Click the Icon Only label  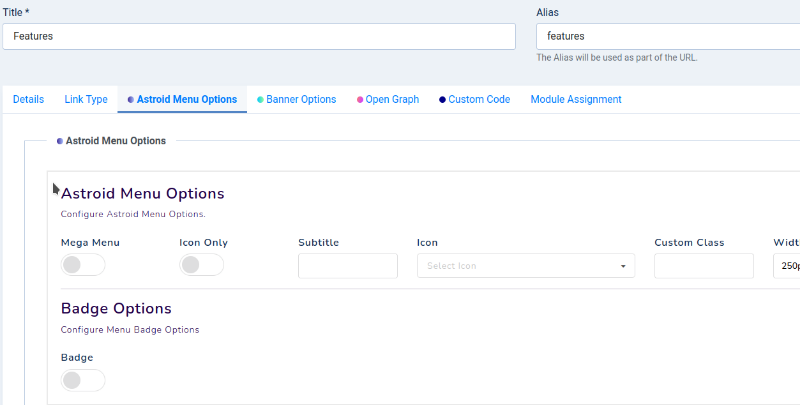[204, 243]
